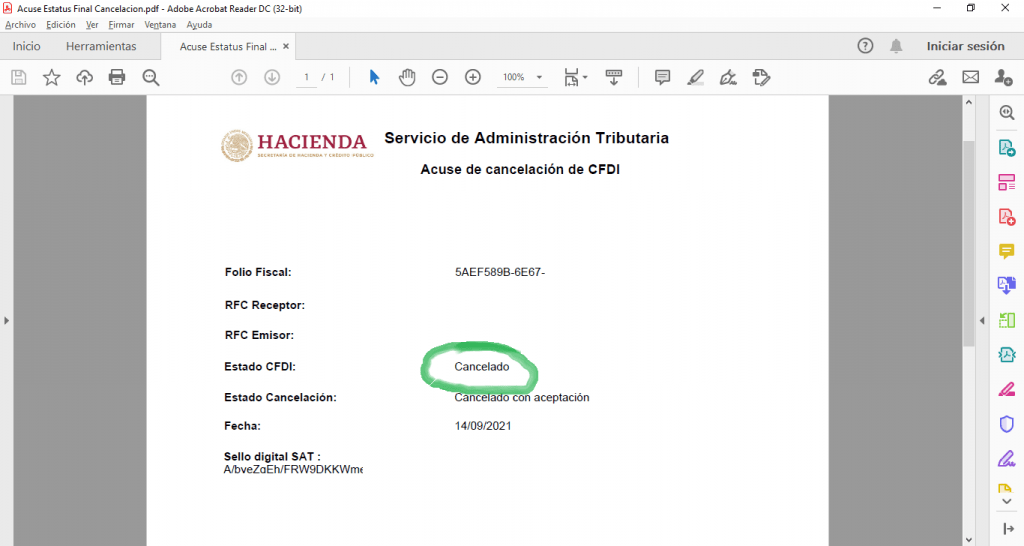Click the share with others person icon
1024x546 pixels.
click(x=1004, y=78)
